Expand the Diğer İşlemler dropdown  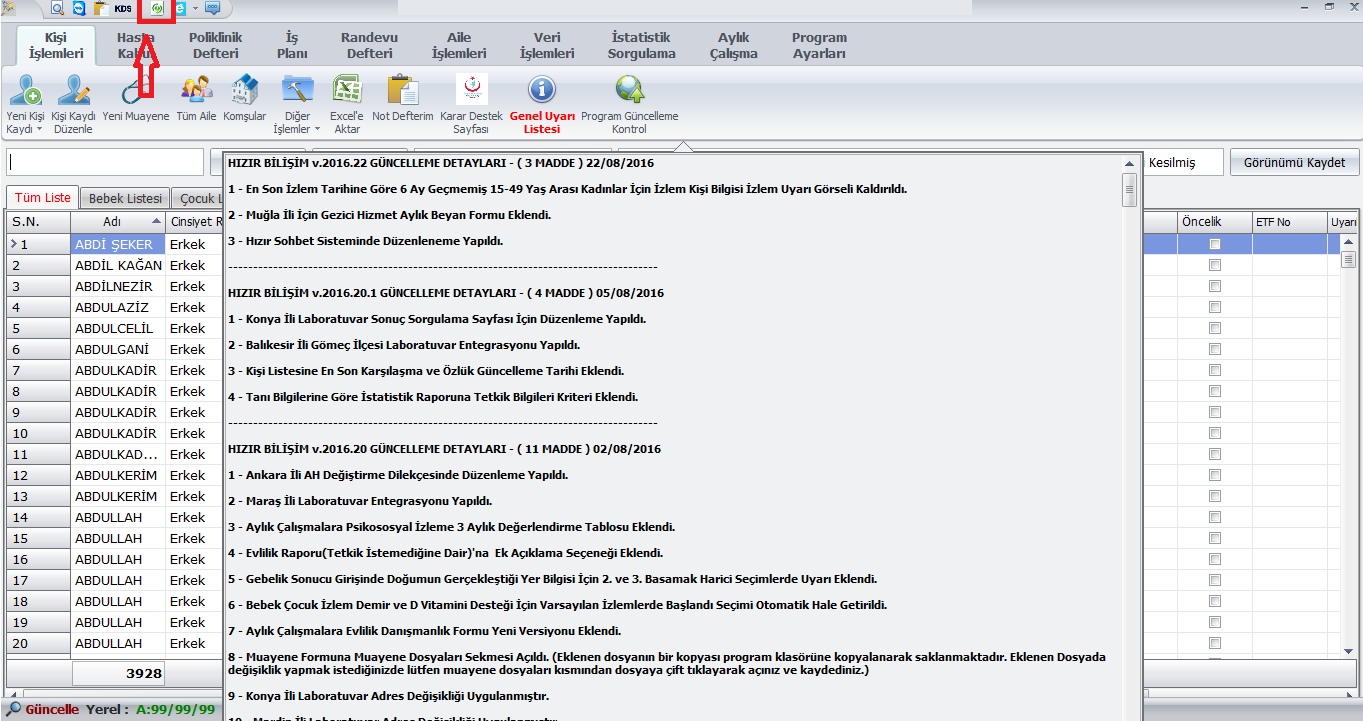[317, 129]
